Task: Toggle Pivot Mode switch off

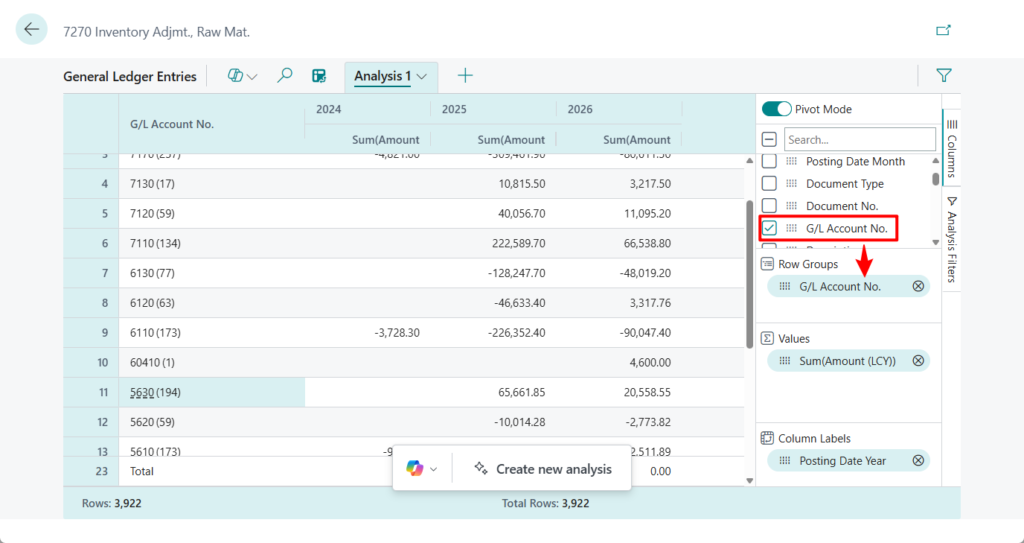Action: [777, 109]
